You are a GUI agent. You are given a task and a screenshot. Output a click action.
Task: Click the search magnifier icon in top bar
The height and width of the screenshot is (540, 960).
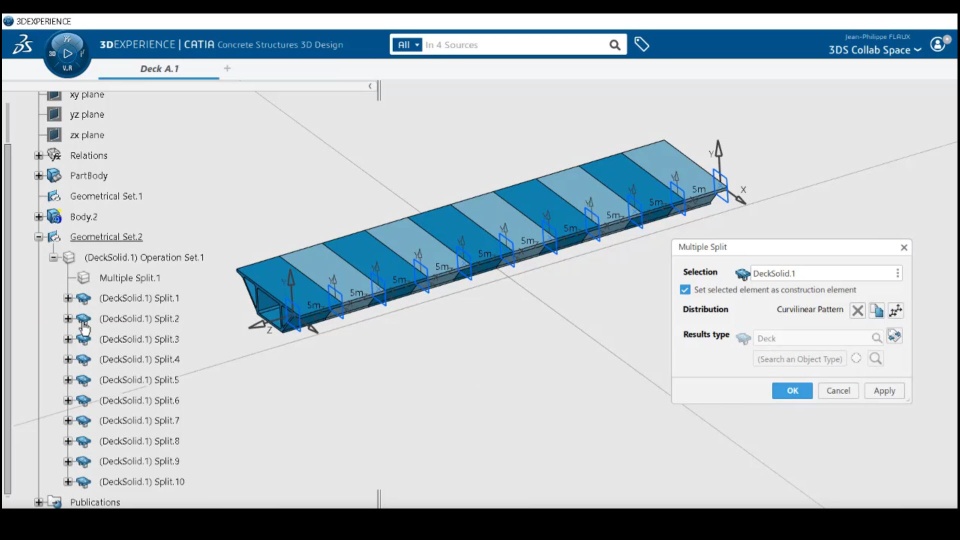(x=615, y=45)
